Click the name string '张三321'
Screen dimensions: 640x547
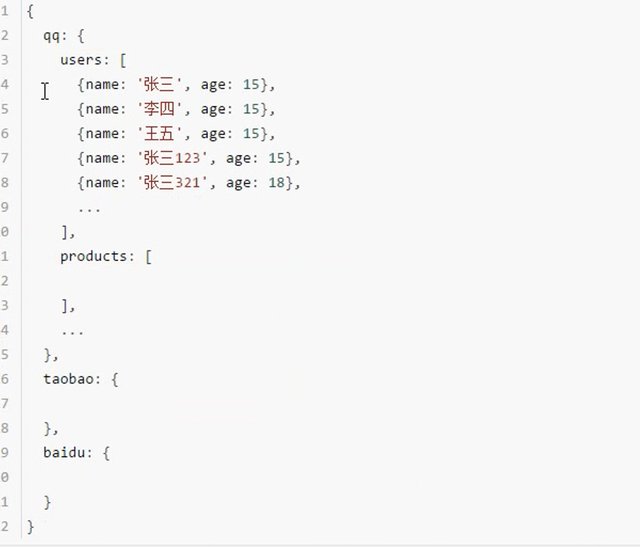(x=174, y=183)
